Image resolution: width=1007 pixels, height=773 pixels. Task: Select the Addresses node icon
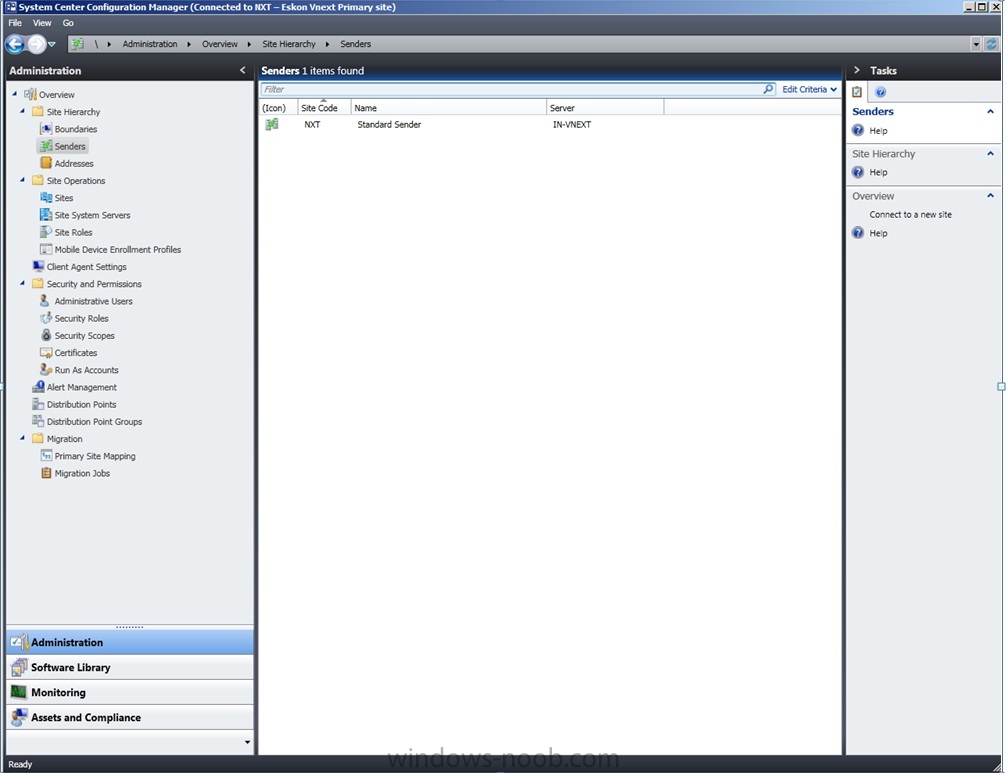[46, 163]
